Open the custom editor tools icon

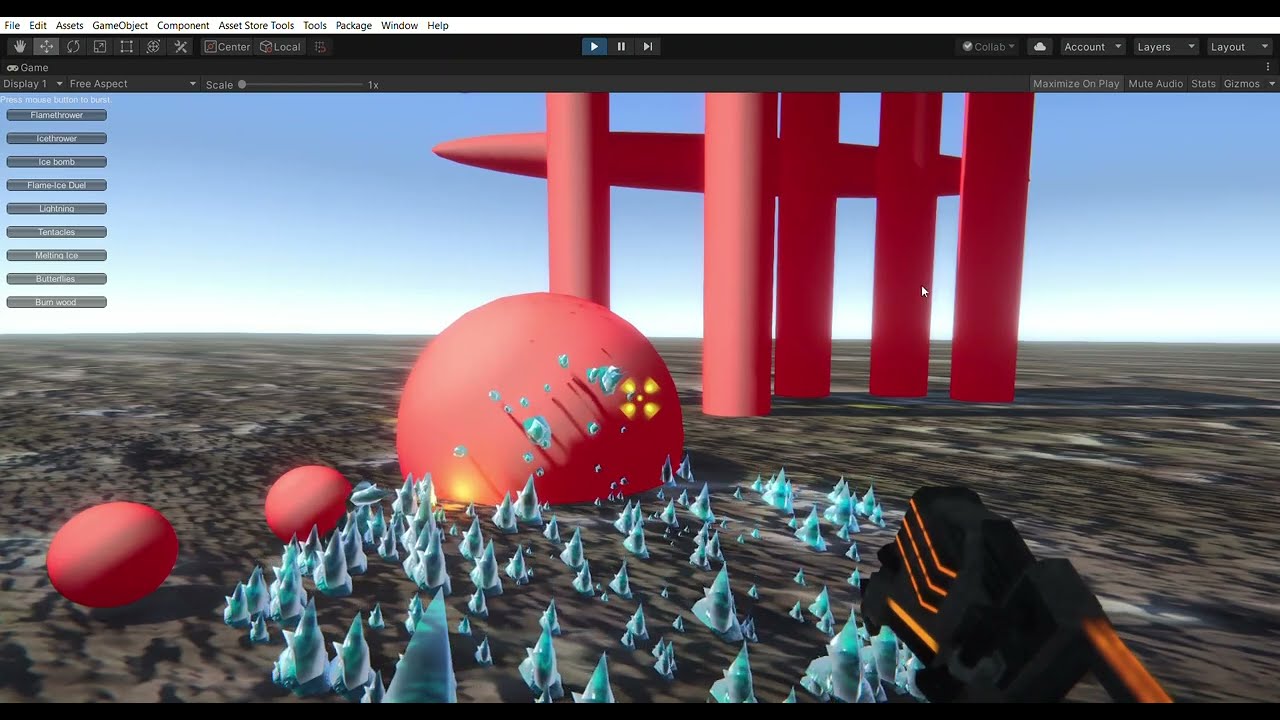181,47
